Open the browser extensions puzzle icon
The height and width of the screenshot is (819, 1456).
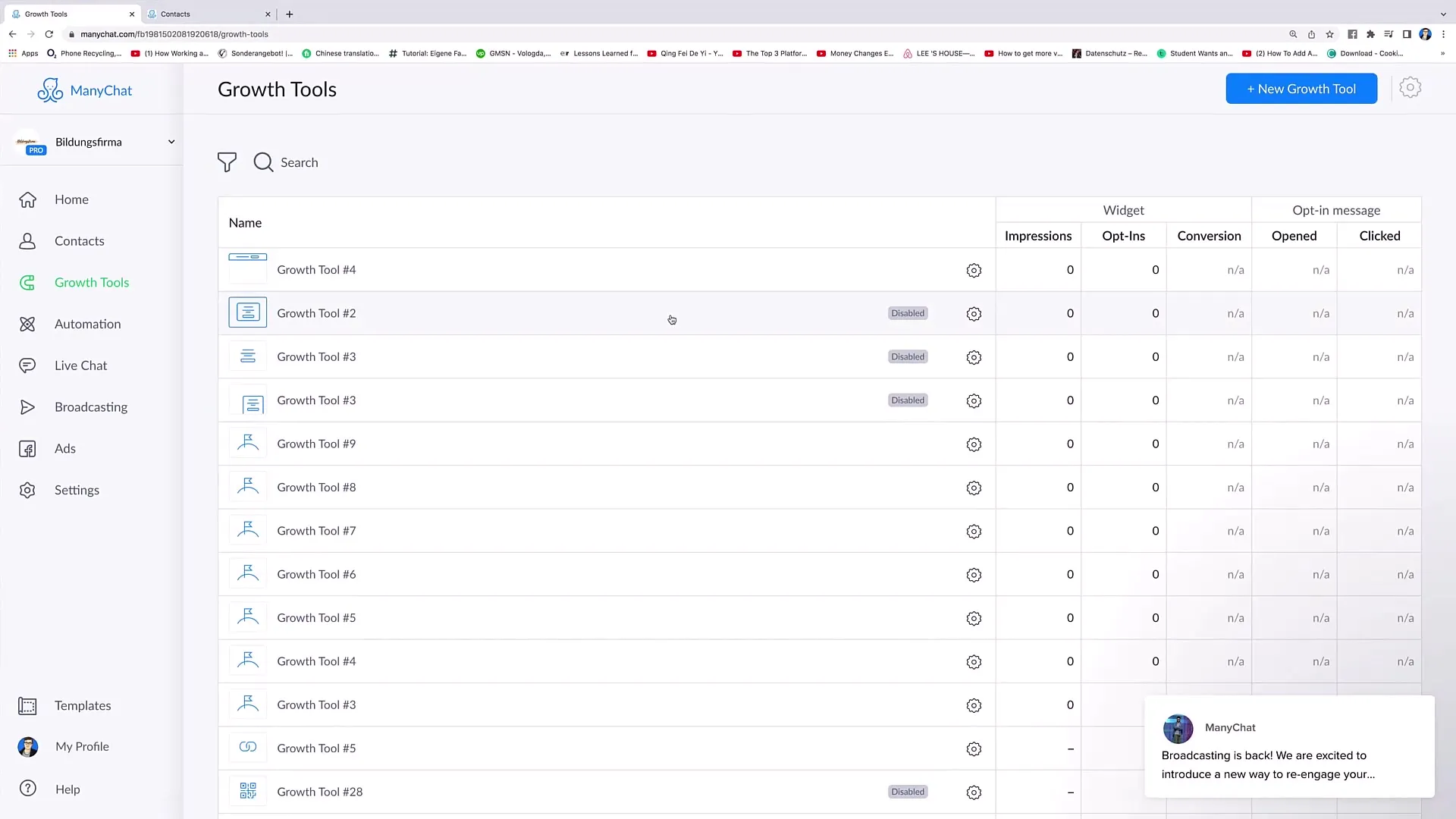point(1370,34)
